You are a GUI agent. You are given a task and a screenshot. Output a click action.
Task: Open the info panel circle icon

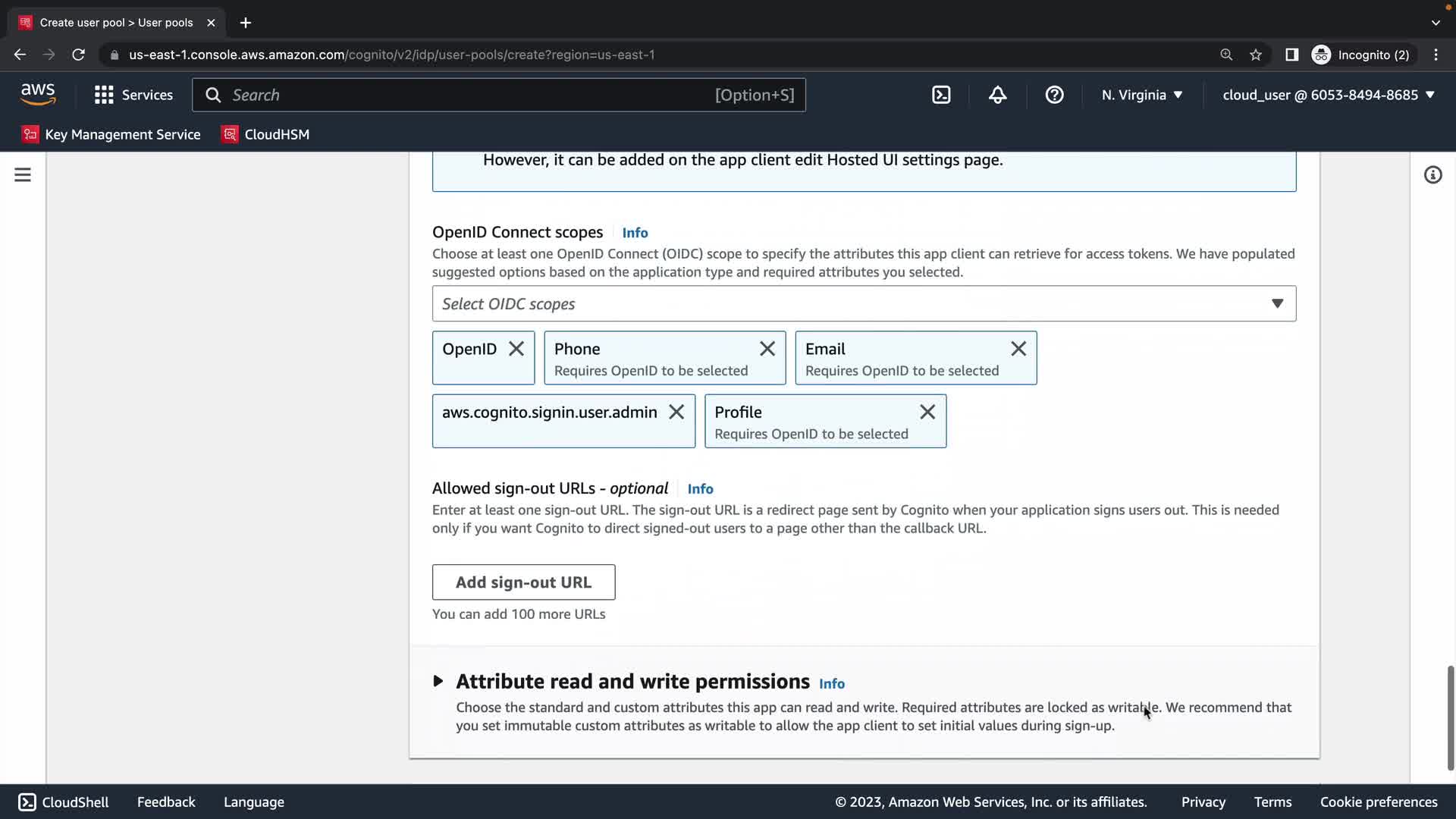tap(1432, 175)
